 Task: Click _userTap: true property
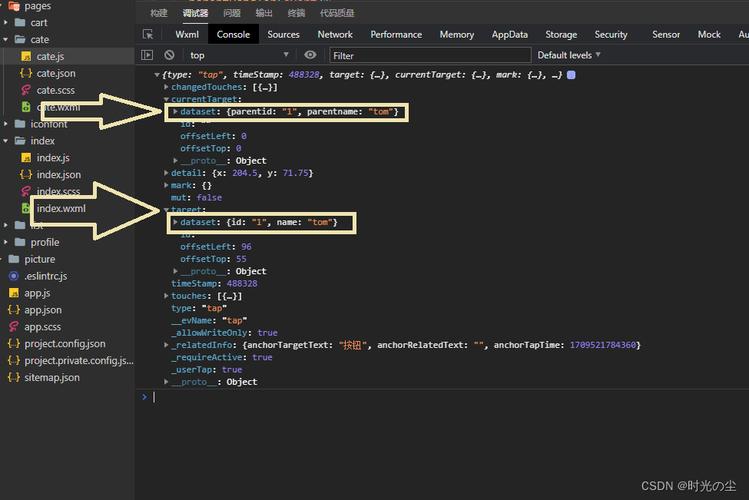pos(206,370)
